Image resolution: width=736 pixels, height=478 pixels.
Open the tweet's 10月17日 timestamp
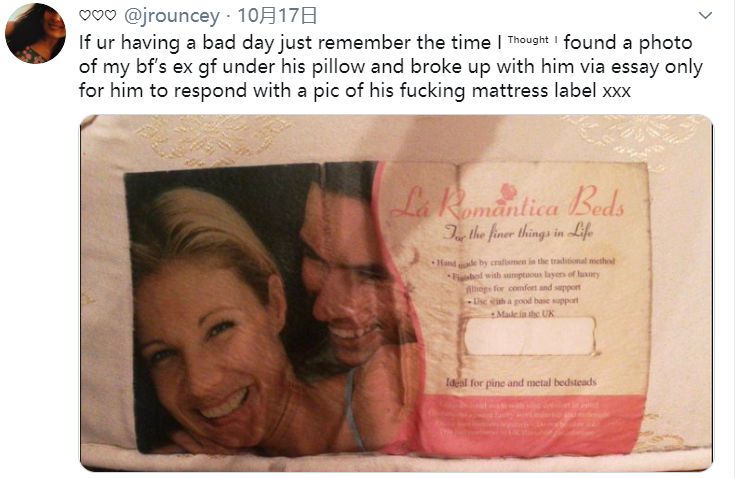pos(277,16)
